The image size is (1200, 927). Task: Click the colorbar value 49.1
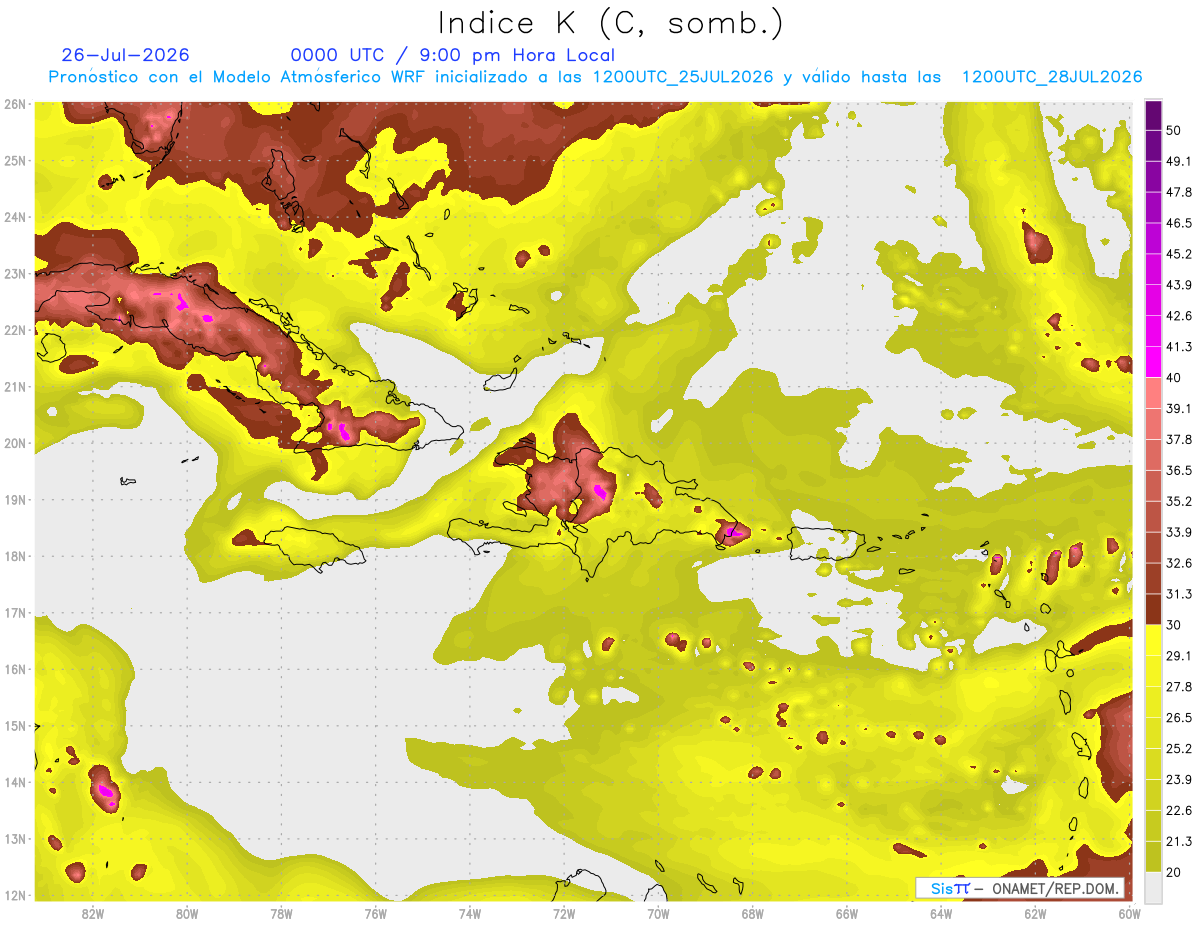point(1179,161)
